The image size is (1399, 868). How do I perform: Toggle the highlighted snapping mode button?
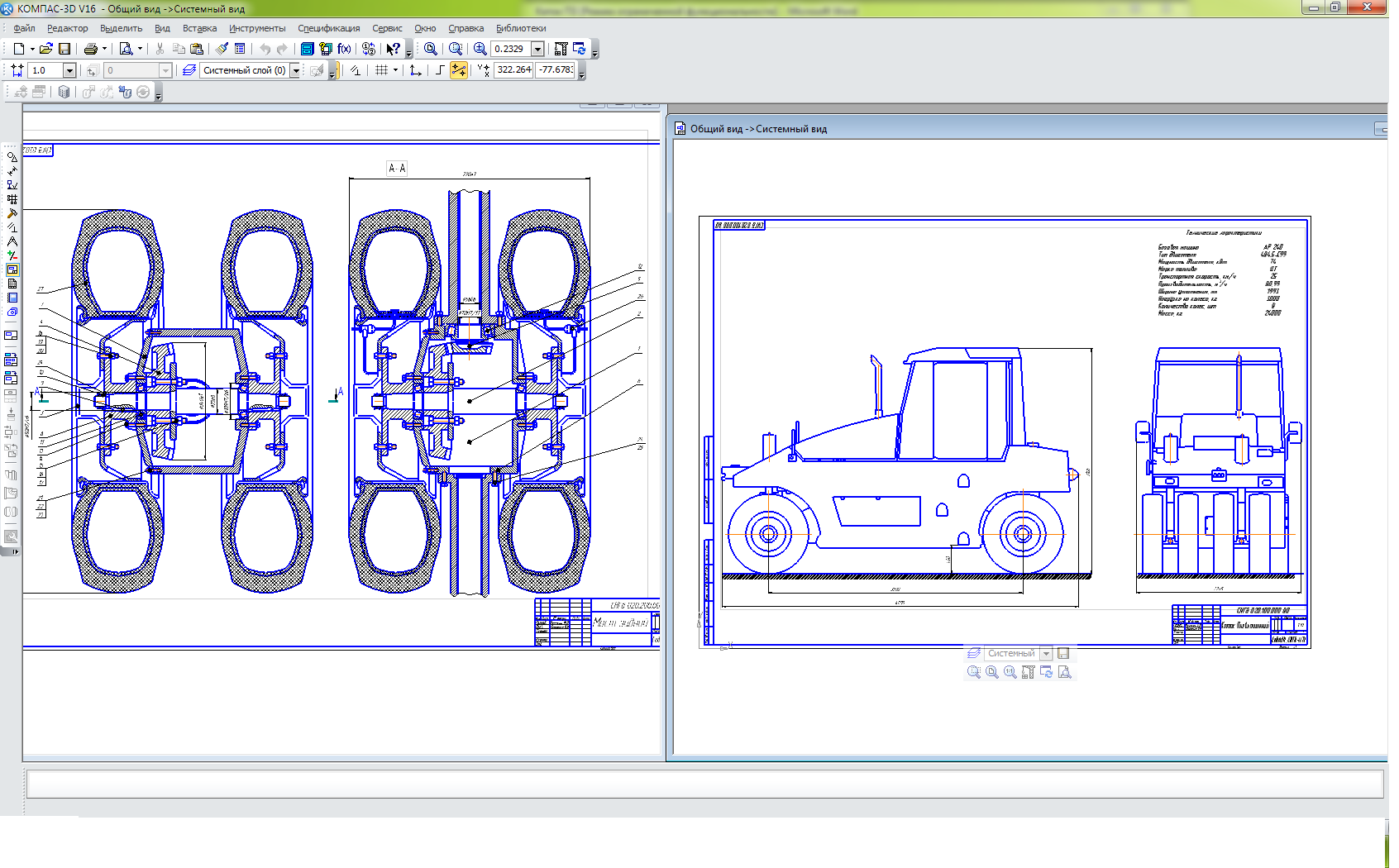click(459, 70)
